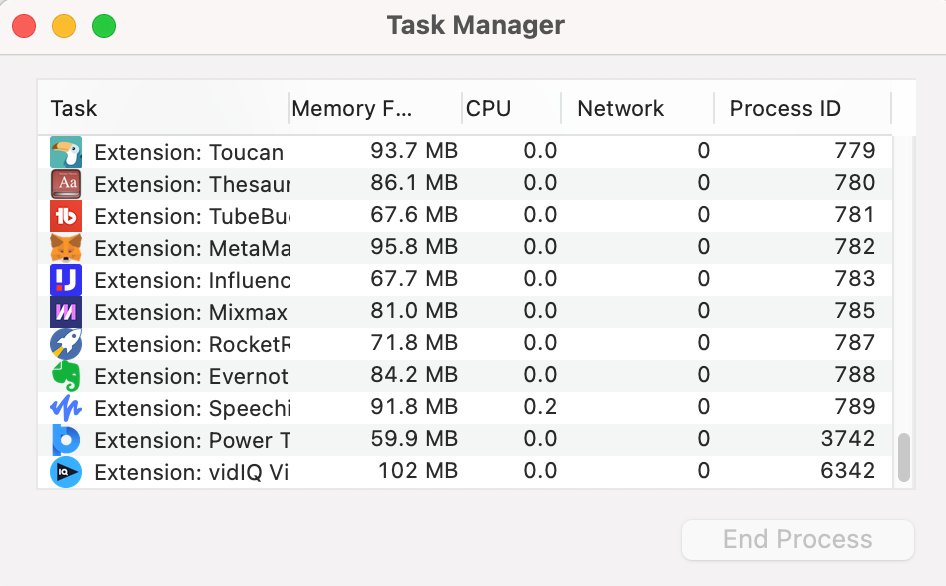The width and height of the screenshot is (946, 586).
Task: Select the RocketReach rocket icon
Action: (x=66, y=344)
